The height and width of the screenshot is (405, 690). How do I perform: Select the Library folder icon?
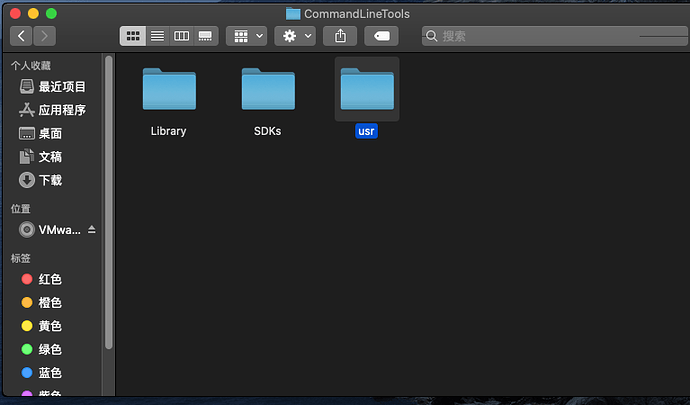pyautogui.click(x=169, y=88)
